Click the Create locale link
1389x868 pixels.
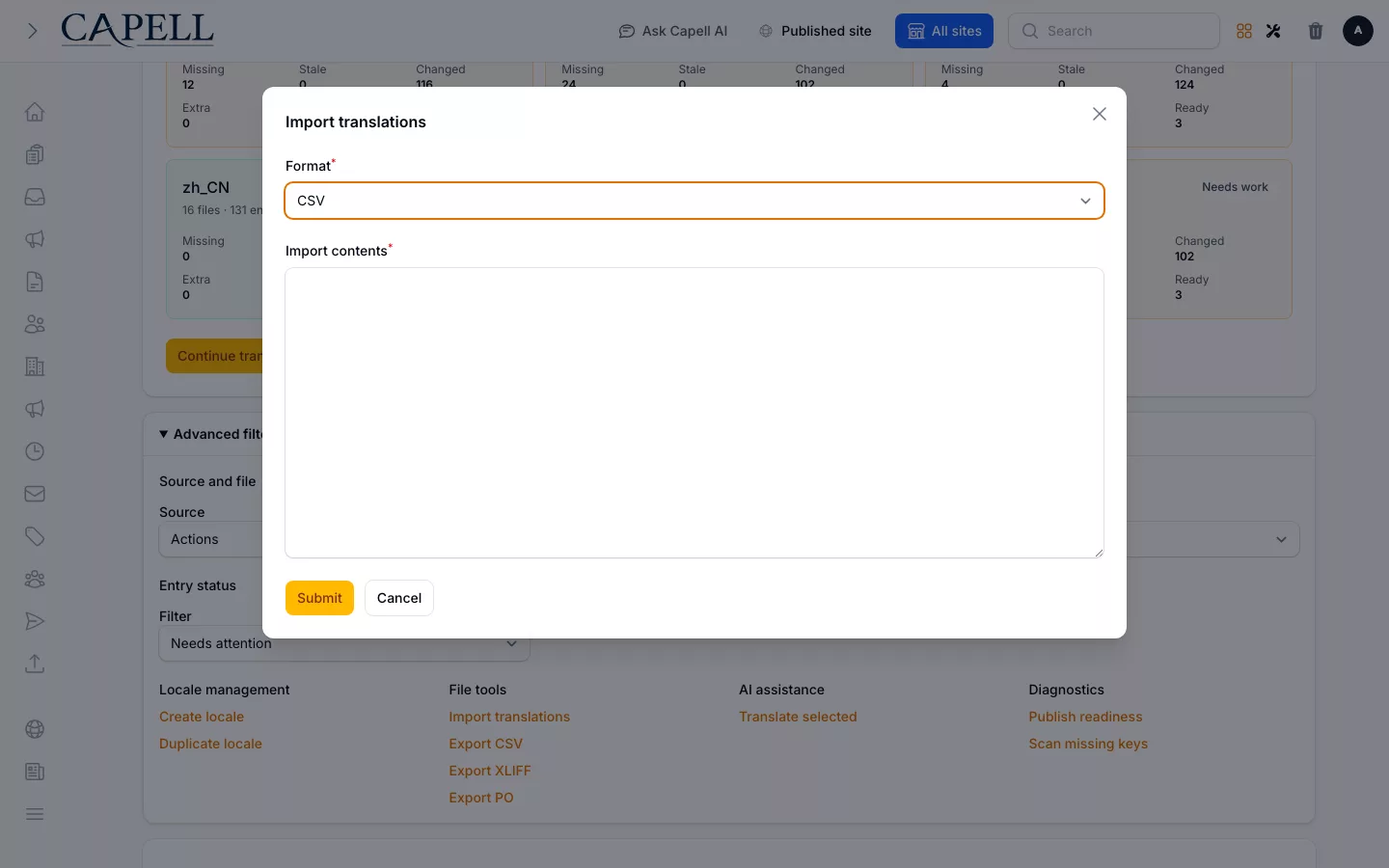point(202,717)
